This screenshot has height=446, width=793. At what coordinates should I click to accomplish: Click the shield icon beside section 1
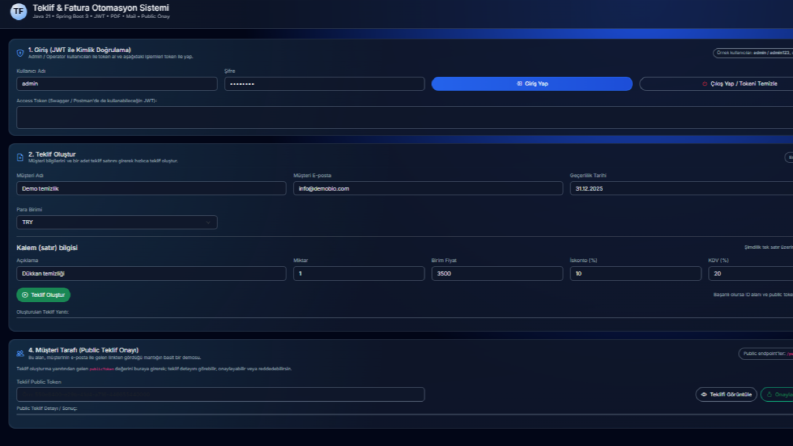[20, 53]
